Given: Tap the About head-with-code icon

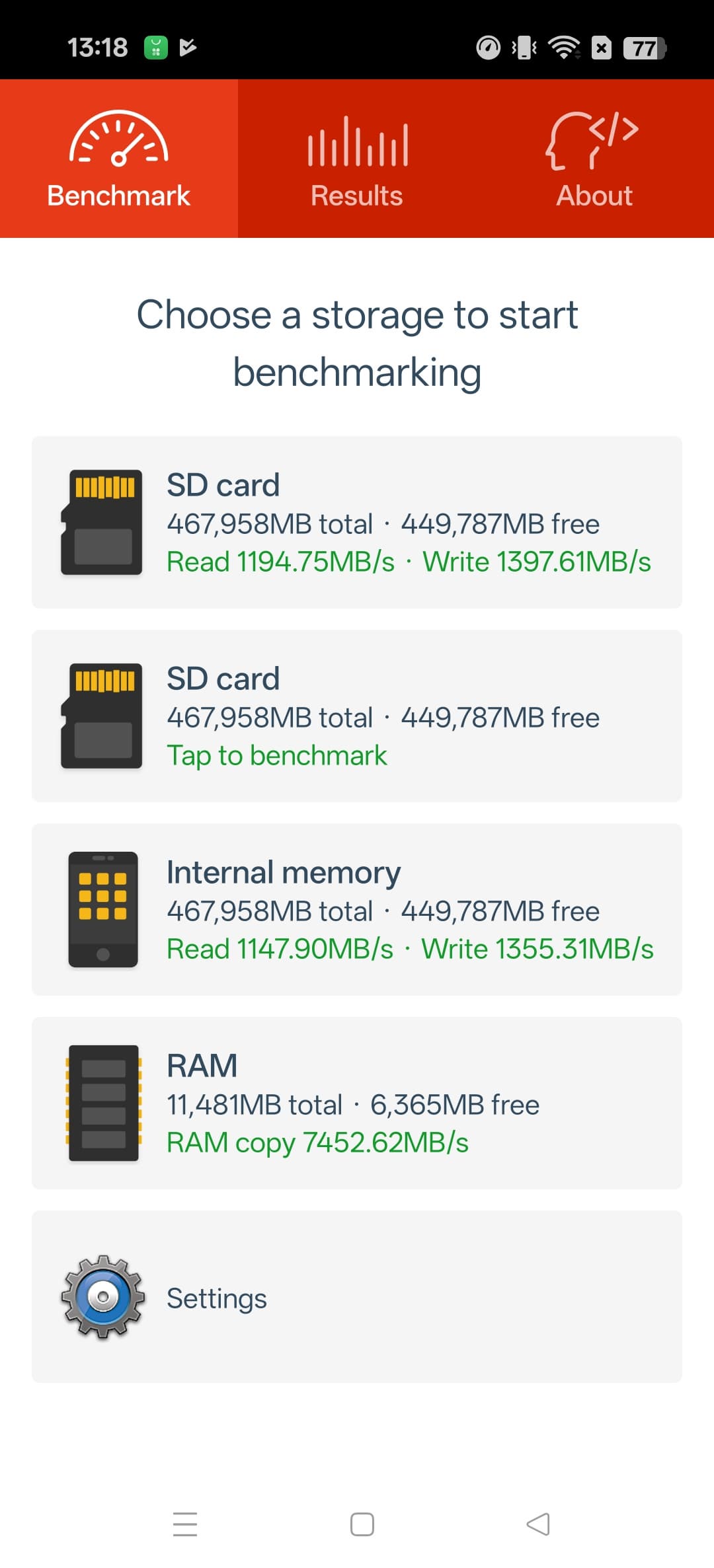Looking at the screenshot, I should (592, 140).
